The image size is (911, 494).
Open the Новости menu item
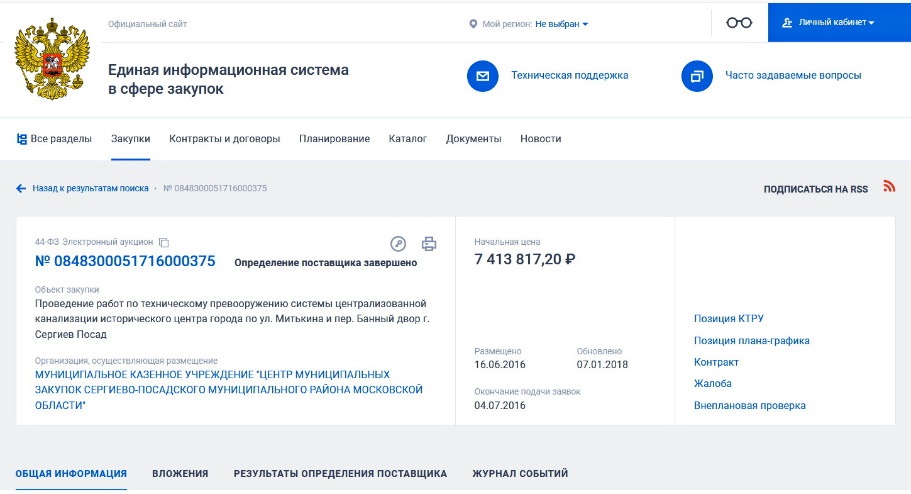(x=540, y=139)
